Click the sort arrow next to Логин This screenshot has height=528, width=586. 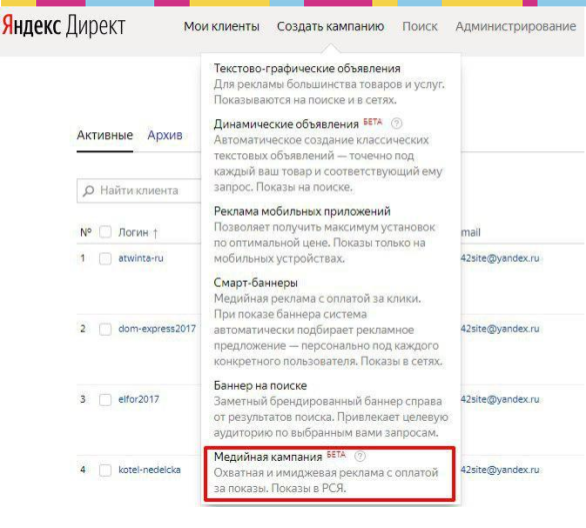click(x=155, y=233)
